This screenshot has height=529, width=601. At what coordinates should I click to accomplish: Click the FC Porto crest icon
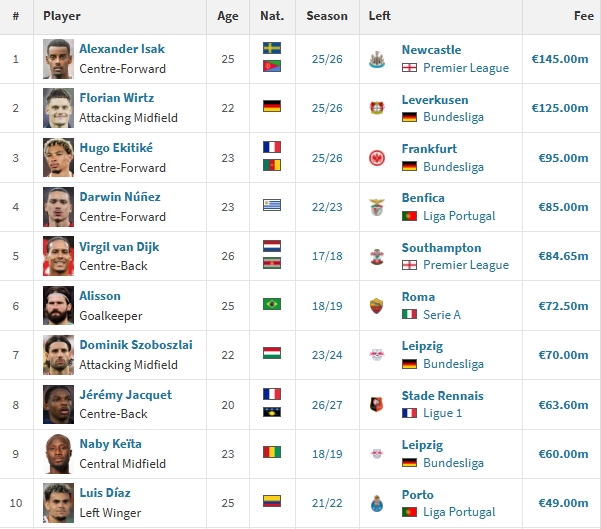pyautogui.click(x=377, y=503)
